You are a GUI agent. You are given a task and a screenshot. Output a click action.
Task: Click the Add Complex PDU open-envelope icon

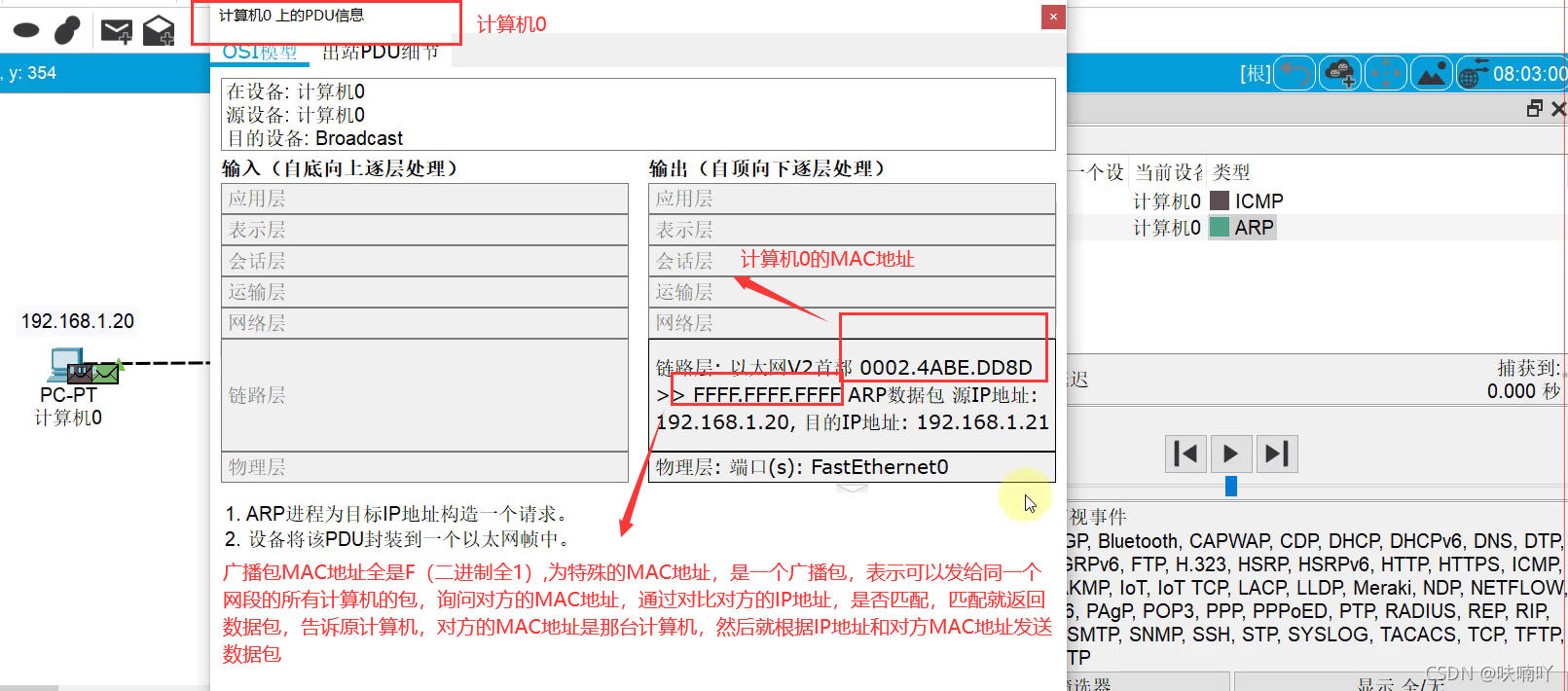pos(159,30)
